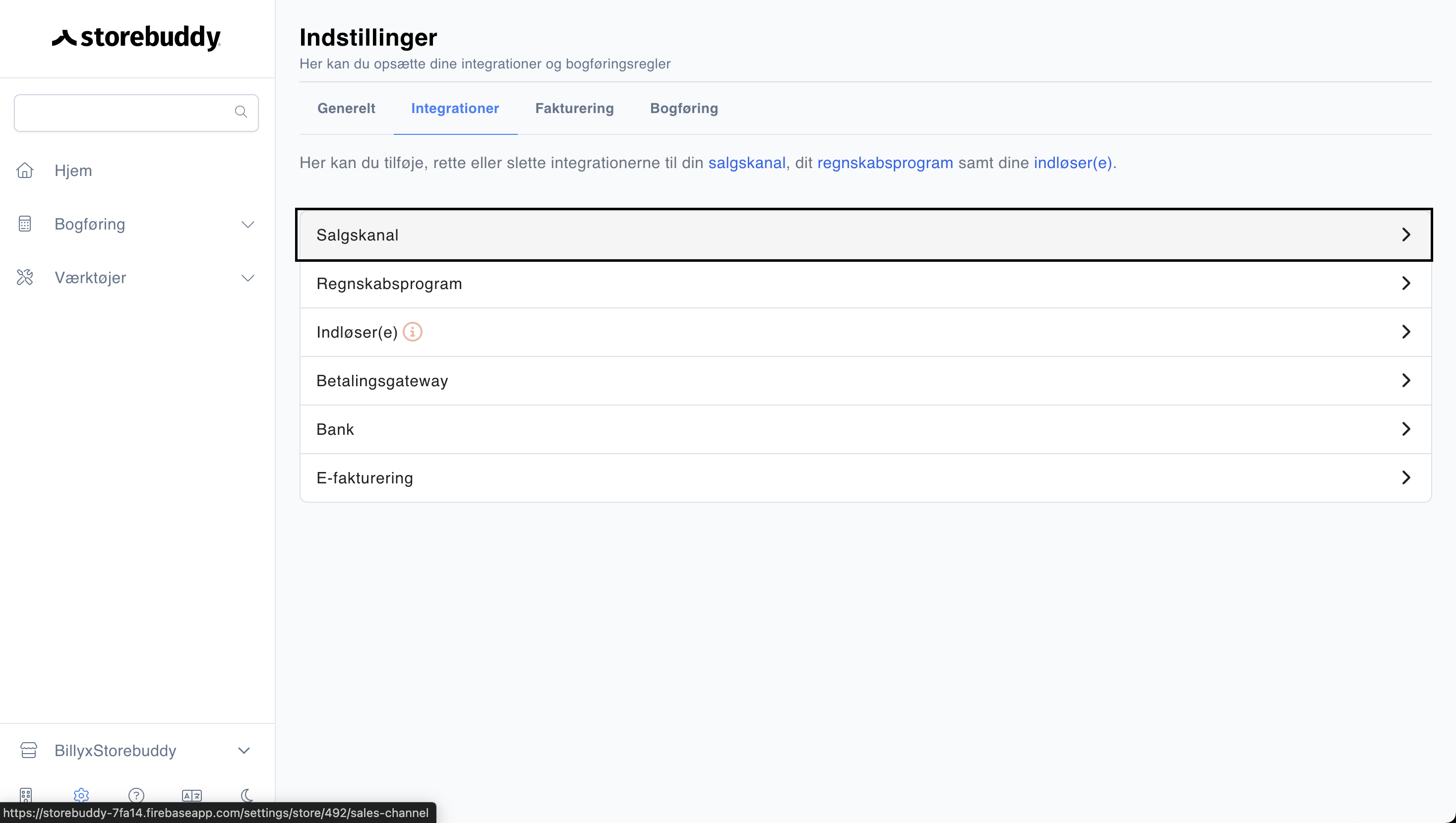Viewport: 1456px width, 823px height.
Task: Change language with the translate icon
Action: [x=191, y=795]
